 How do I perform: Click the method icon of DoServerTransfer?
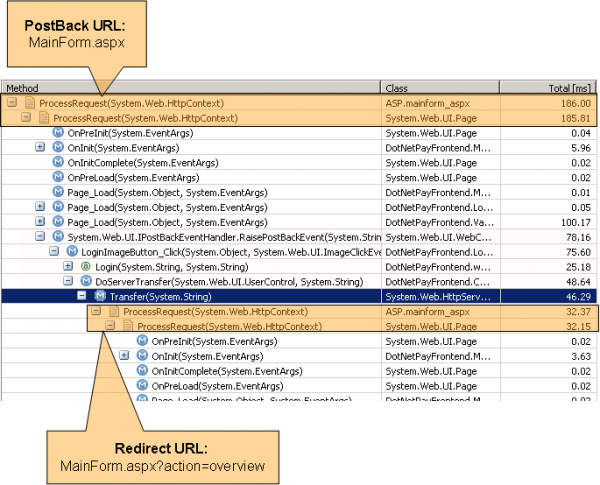86,281
